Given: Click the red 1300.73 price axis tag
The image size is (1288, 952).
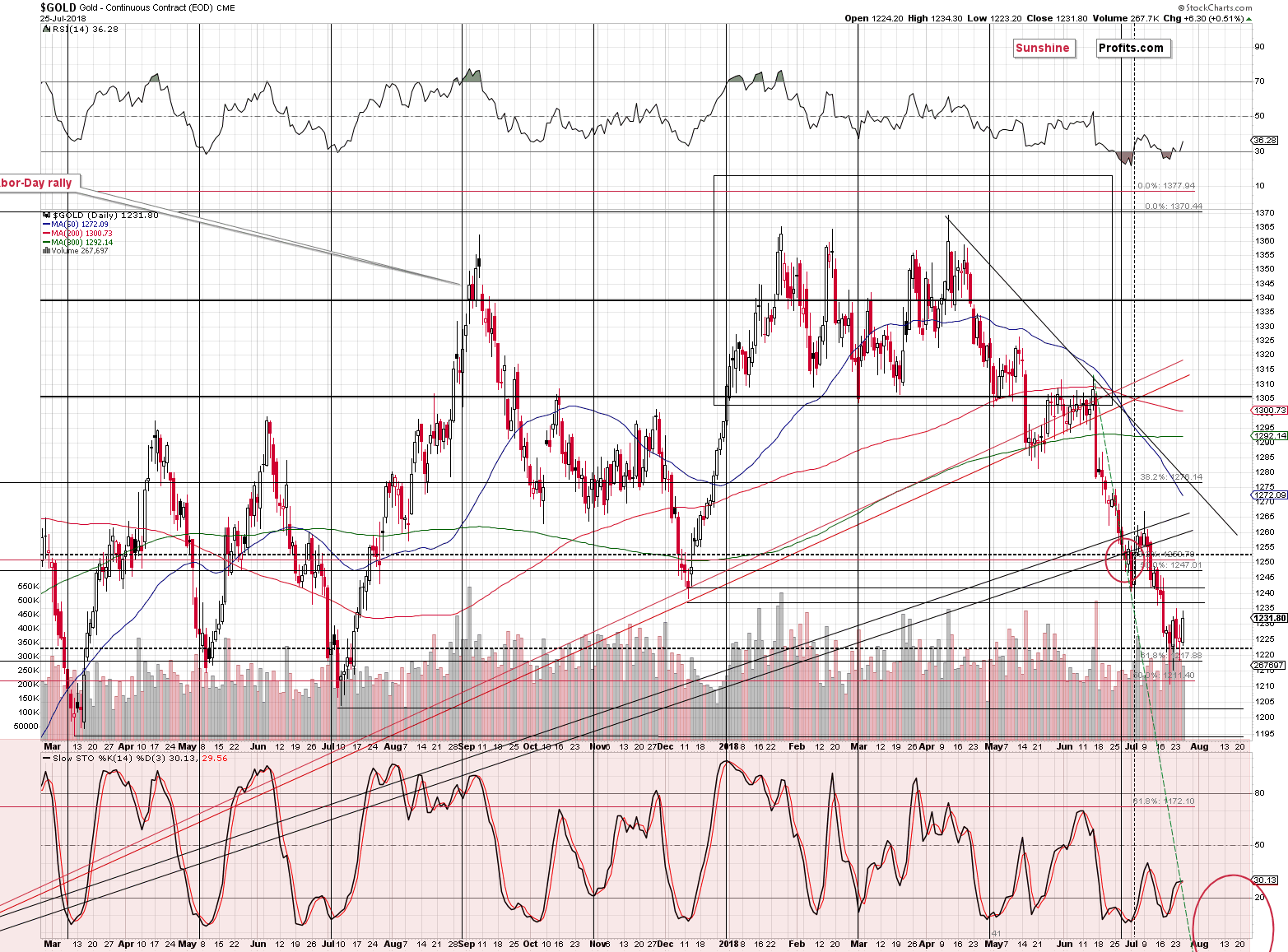Looking at the screenshot, I should coord(1270,411).
